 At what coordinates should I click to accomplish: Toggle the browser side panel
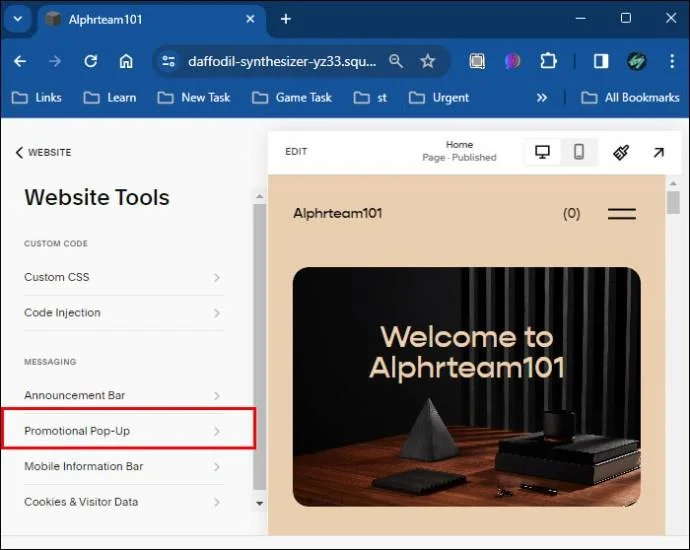pos(601,61)
